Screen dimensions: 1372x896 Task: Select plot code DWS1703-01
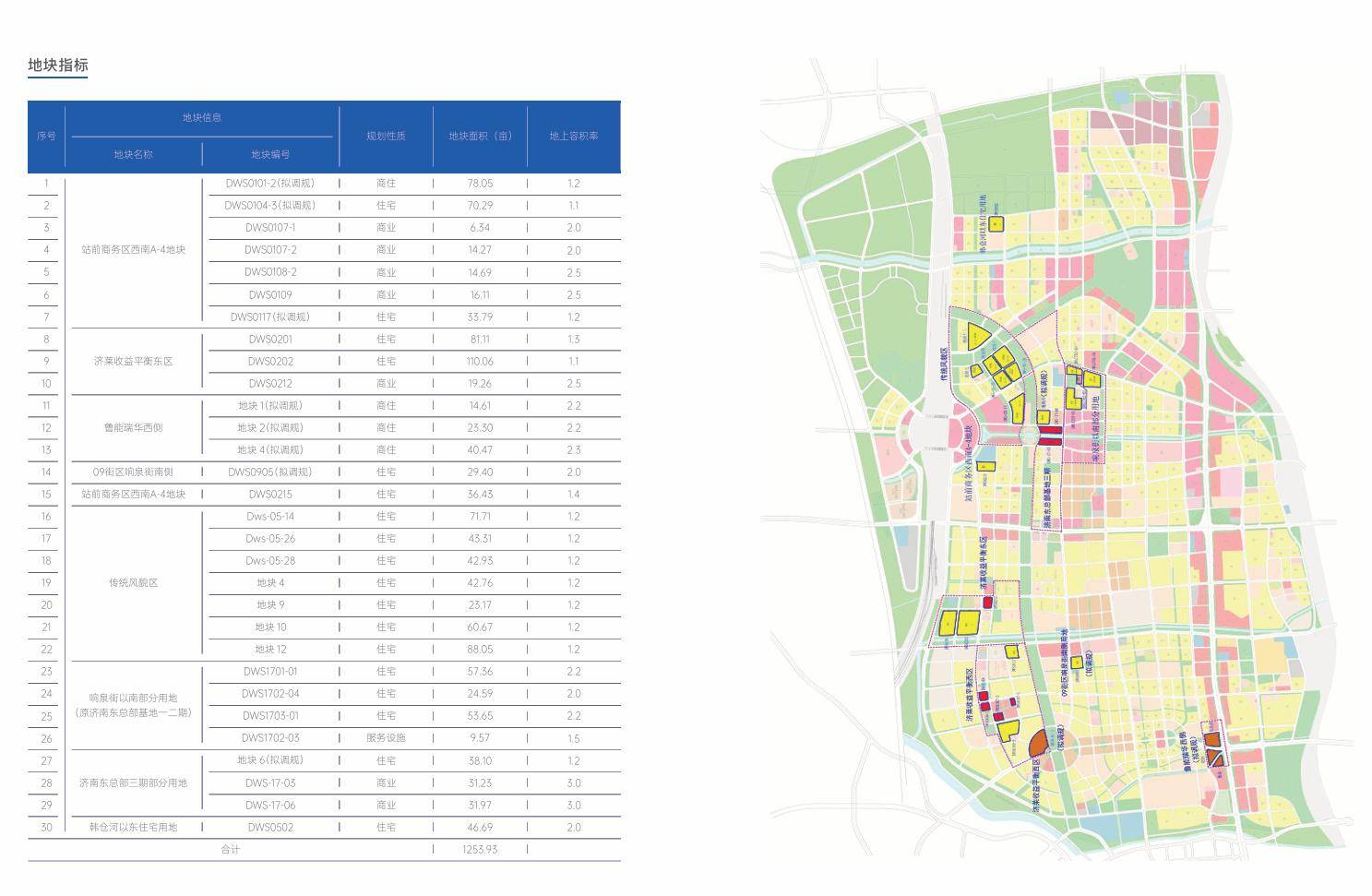[x=270, y=715]
